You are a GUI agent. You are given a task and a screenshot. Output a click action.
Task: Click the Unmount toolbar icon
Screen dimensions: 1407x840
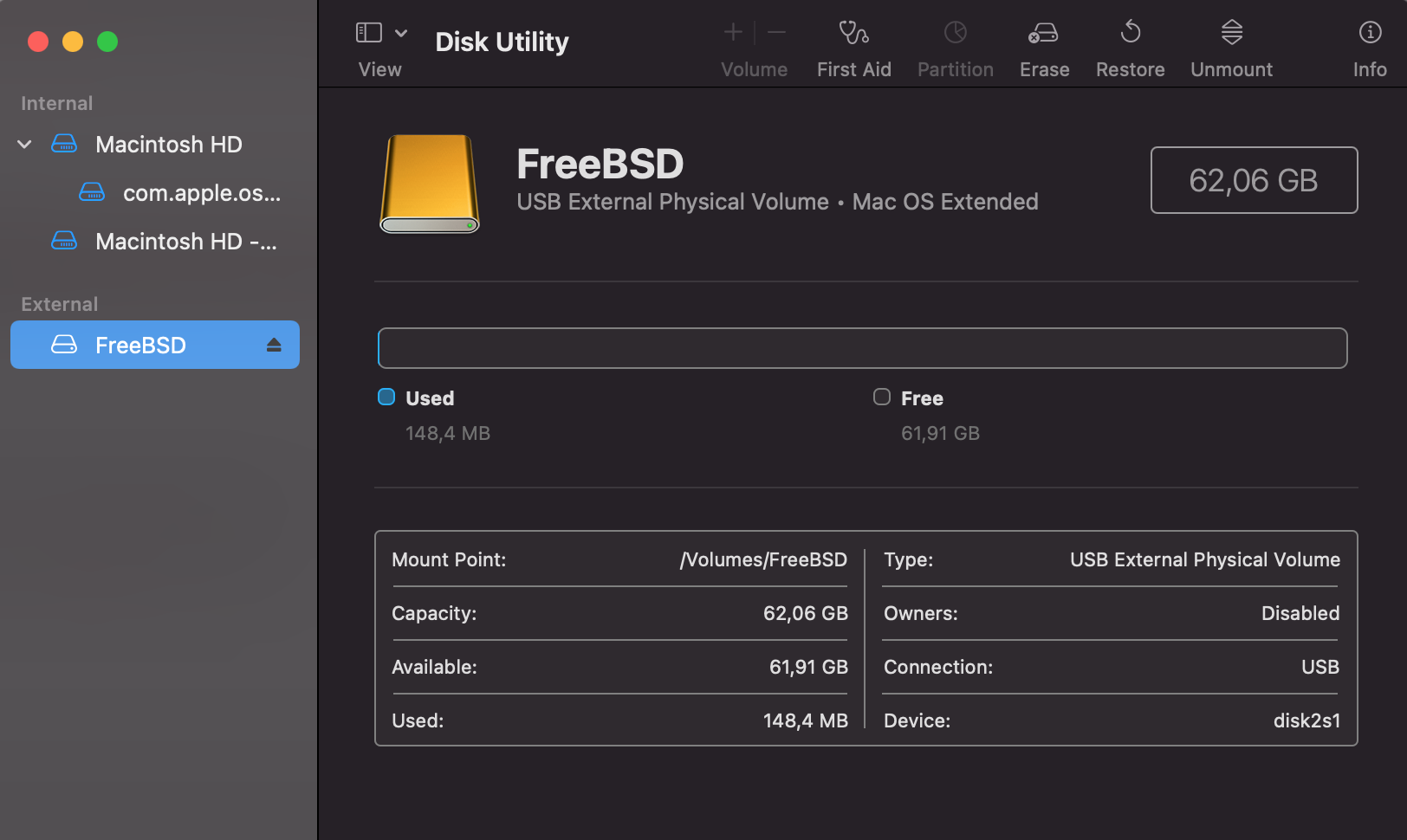1232,33
